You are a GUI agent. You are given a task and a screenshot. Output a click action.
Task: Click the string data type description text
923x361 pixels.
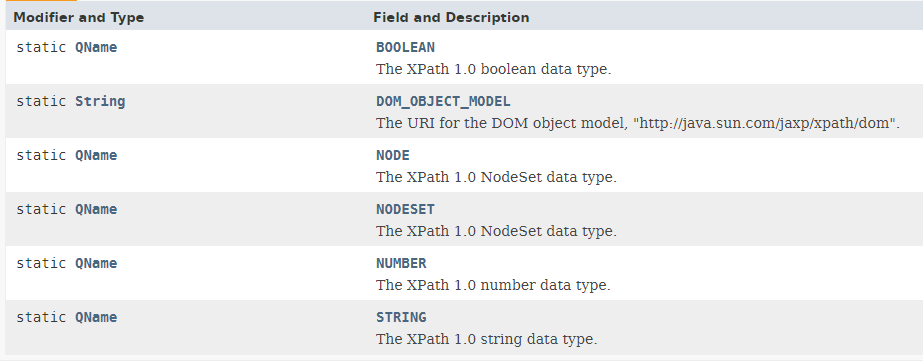pyautogui.click(x=487, y=340)
